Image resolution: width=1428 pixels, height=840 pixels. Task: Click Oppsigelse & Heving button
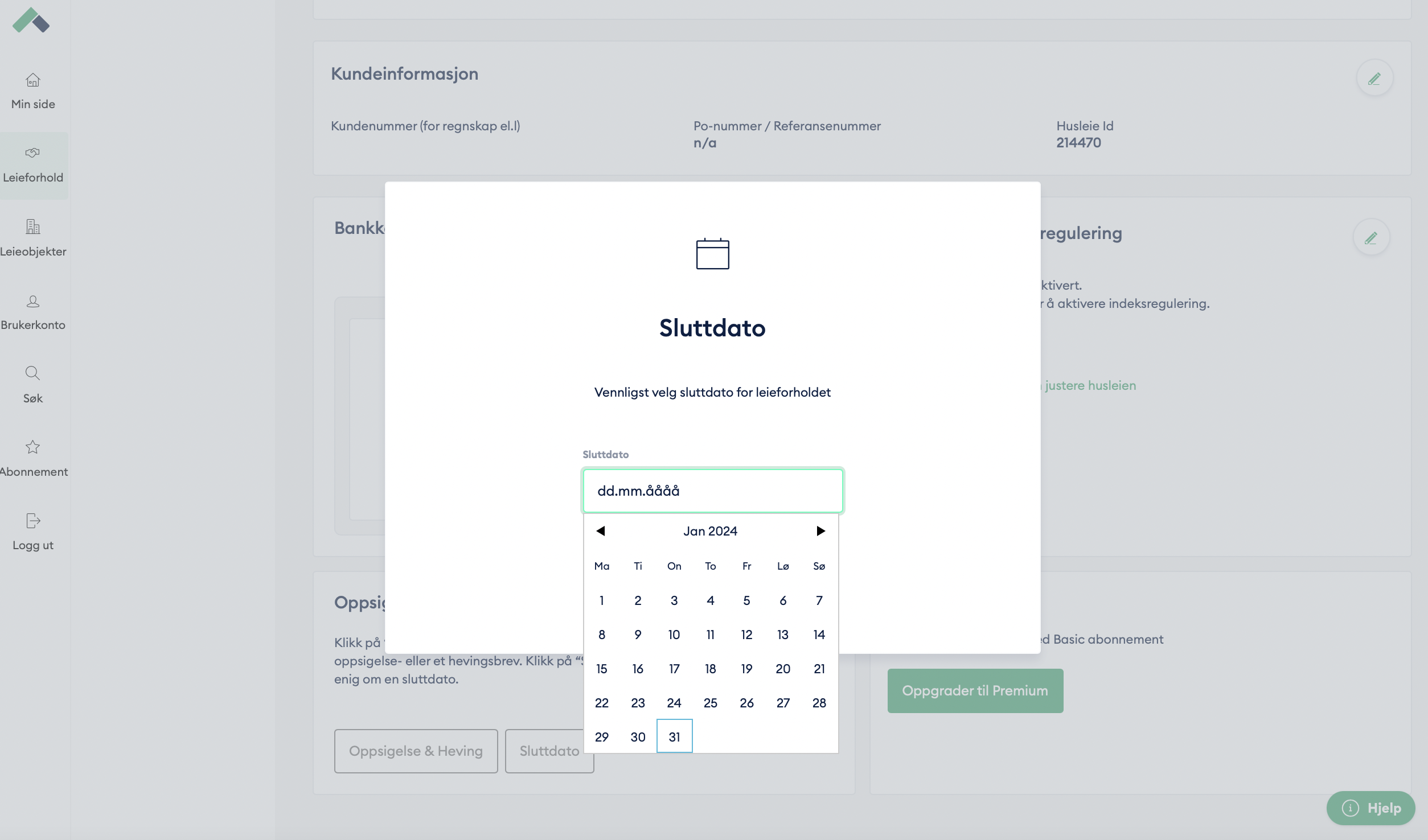click(416, 751)
